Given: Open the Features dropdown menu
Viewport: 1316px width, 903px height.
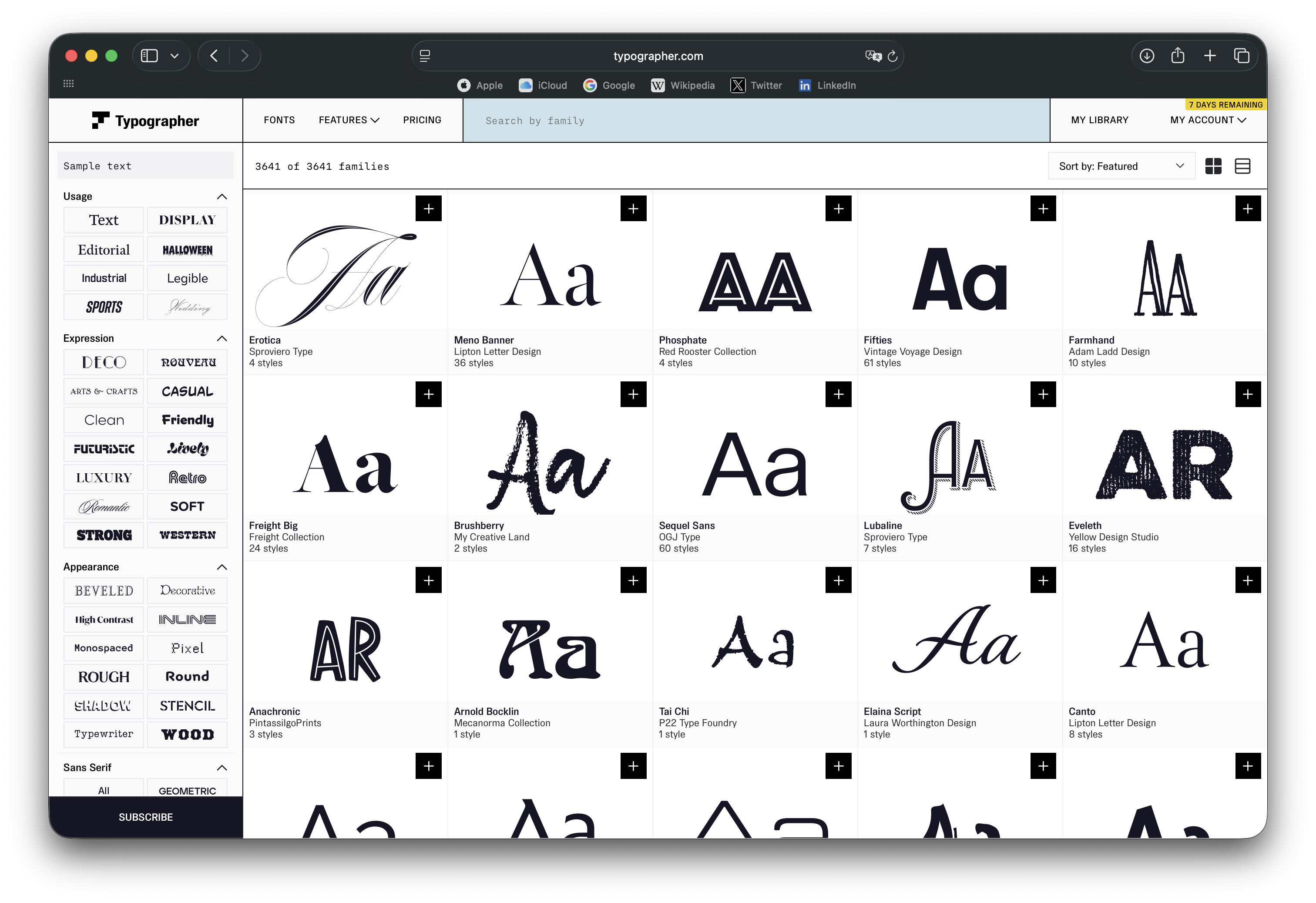Looking at the screenshot, I should tap(349, 120).
